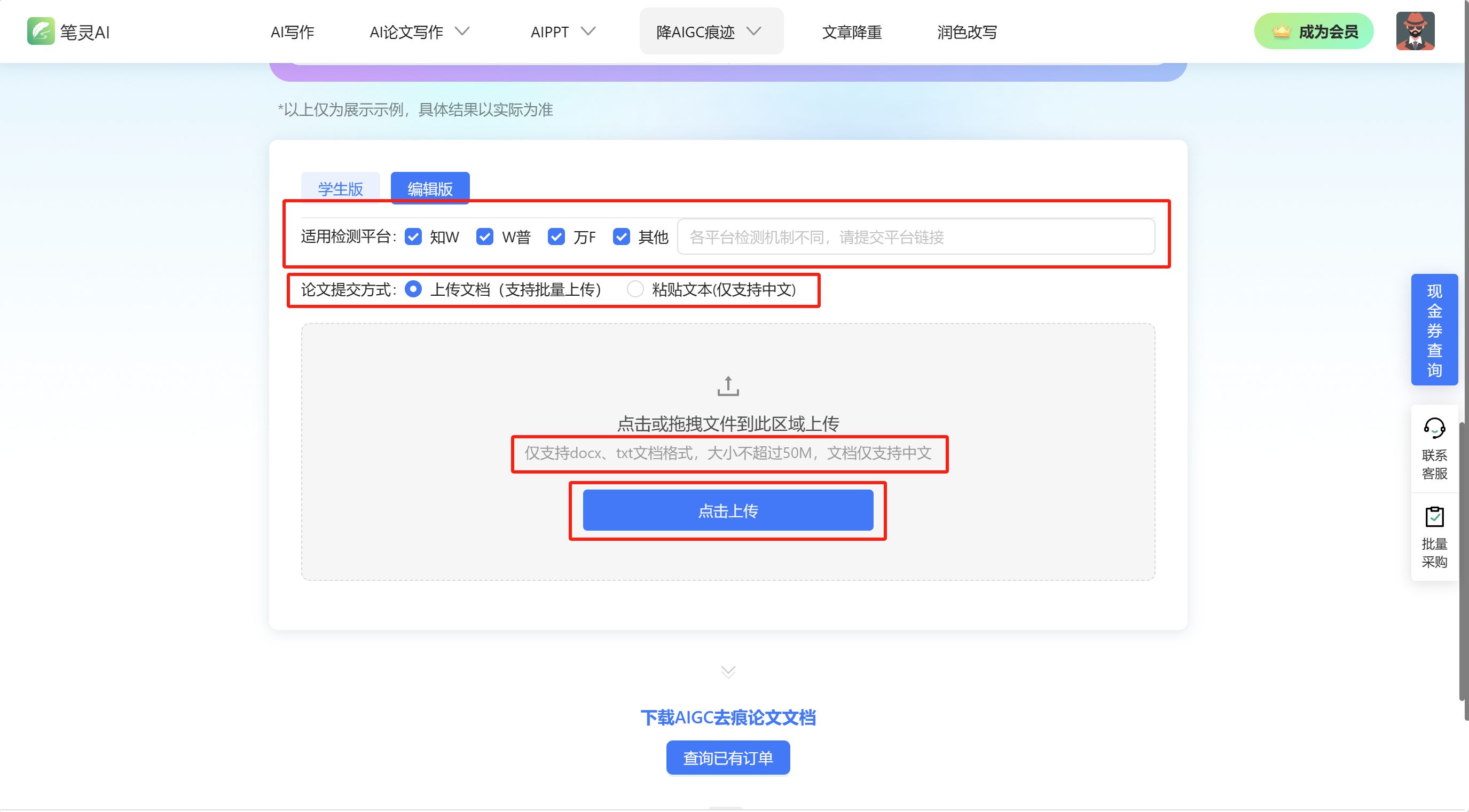The height and width of the screenshot is (812, 1469).
Task: Click the upload arrow icon in dropzone
Action: point(728,386)
